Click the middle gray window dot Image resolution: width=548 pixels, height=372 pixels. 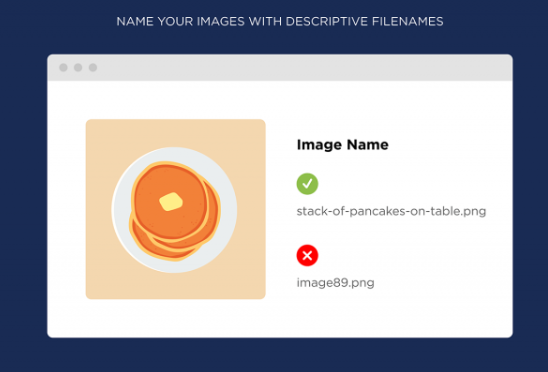coord(78,67)
